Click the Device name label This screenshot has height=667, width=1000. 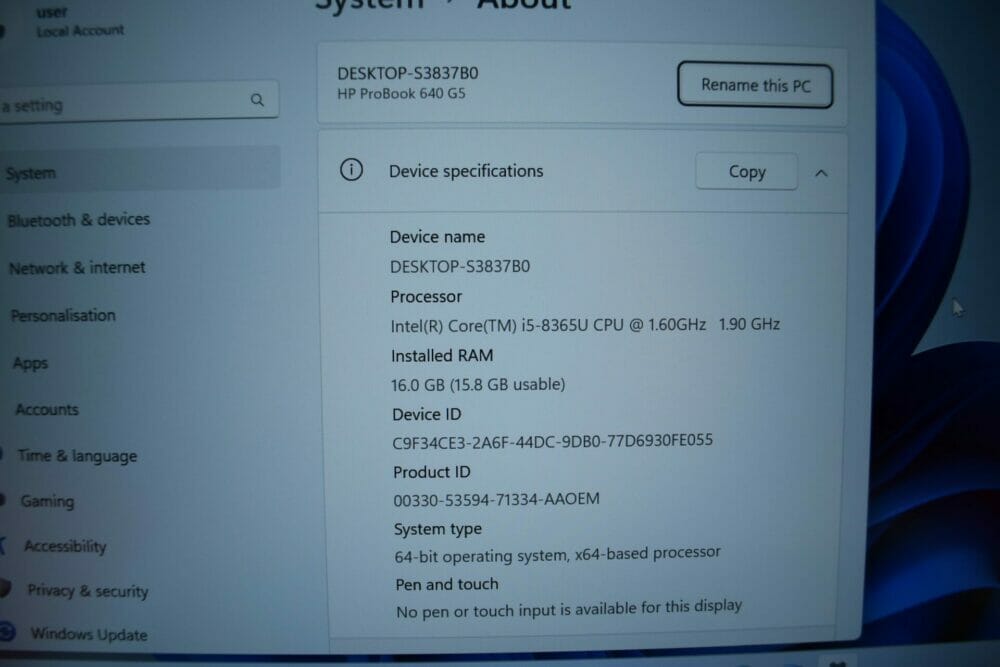click(438, 237)
